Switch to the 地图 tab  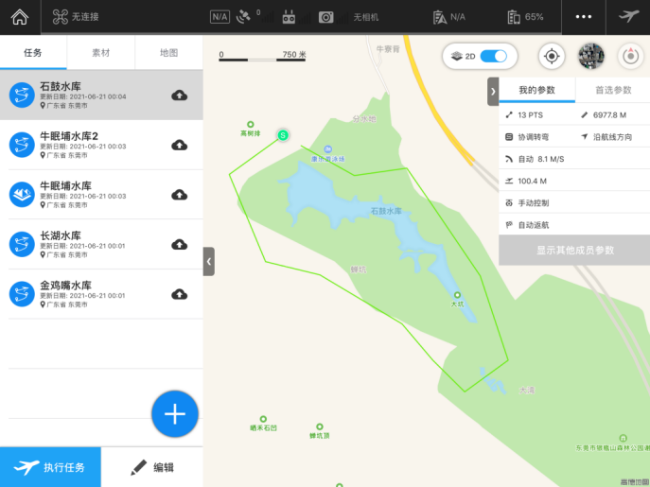point(169,52)
